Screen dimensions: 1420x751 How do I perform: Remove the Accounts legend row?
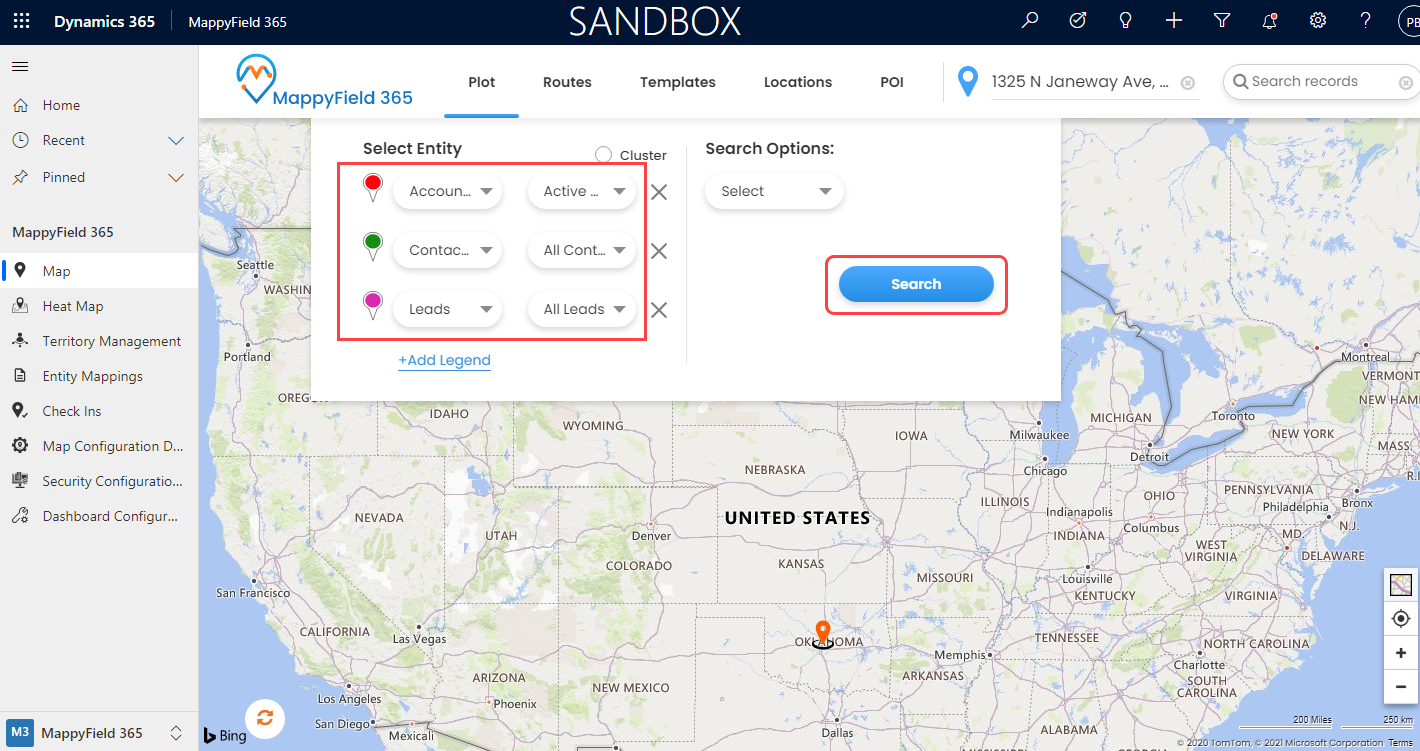click(659, 192)
